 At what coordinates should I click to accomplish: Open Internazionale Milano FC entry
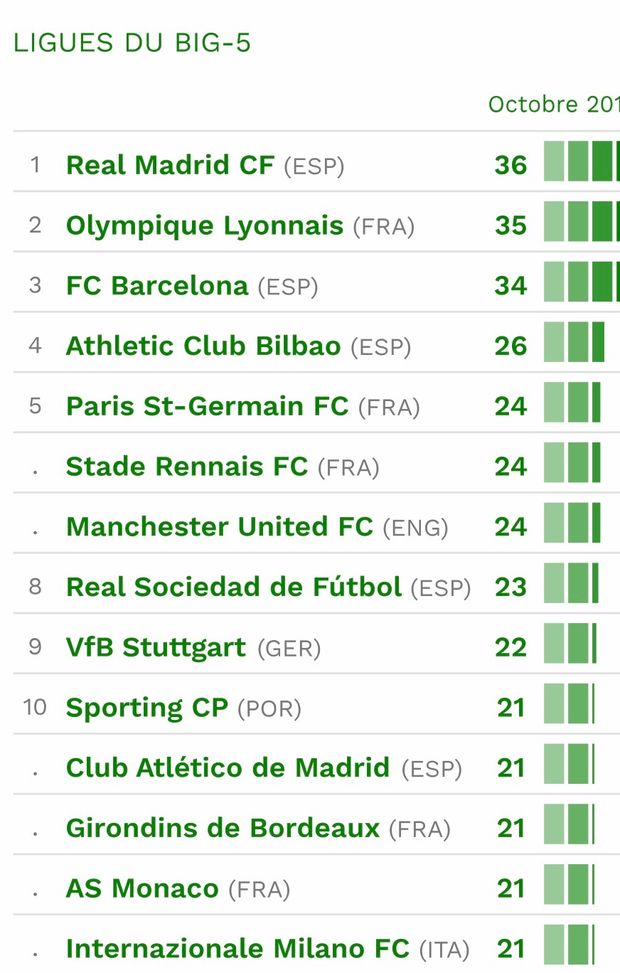coord(237,948)
